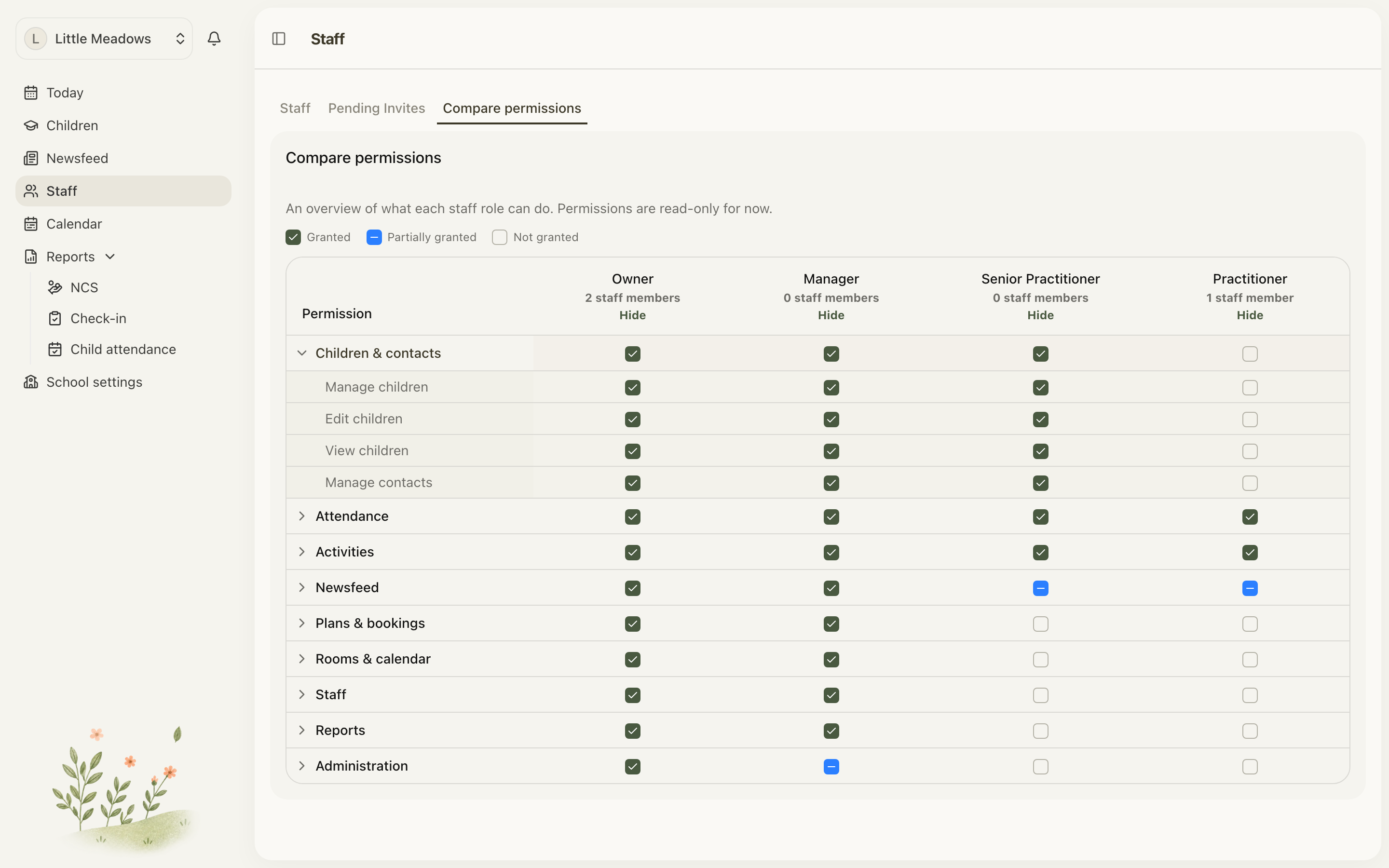The width and height of the screenshot is (1389, 868).
Task: Click Senior Practitioner checkbox for Plans & bookings
Action: tap(1041, 624)
